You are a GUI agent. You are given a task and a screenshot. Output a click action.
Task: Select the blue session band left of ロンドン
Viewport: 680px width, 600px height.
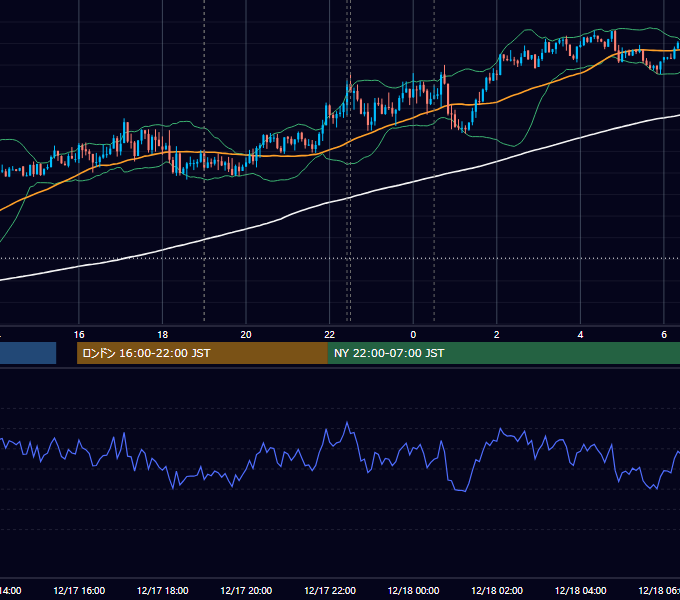click(28, 353)
